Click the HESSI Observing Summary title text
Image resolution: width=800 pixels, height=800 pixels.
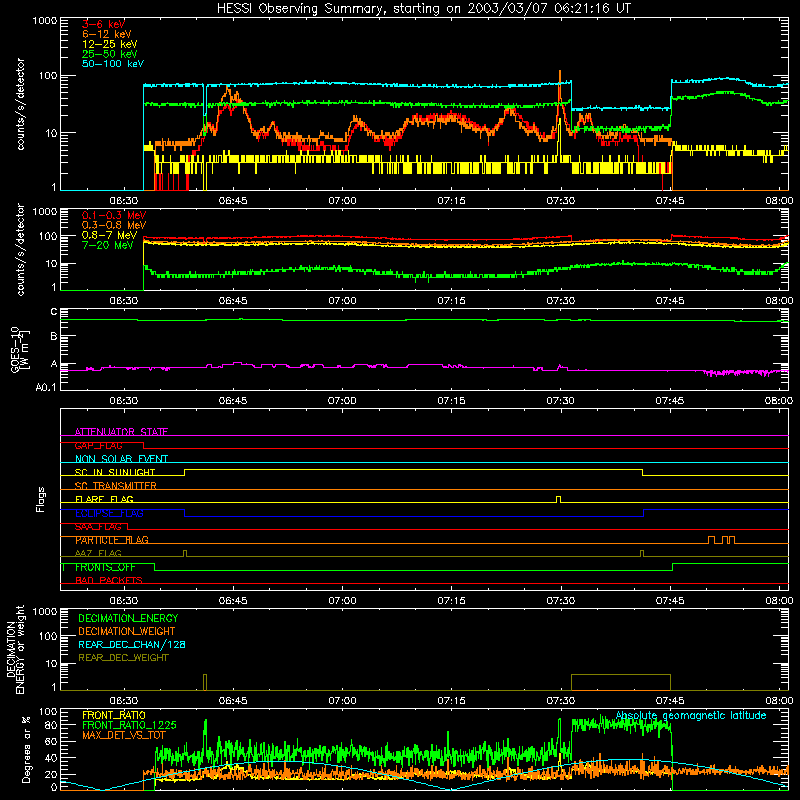[423, 9]
